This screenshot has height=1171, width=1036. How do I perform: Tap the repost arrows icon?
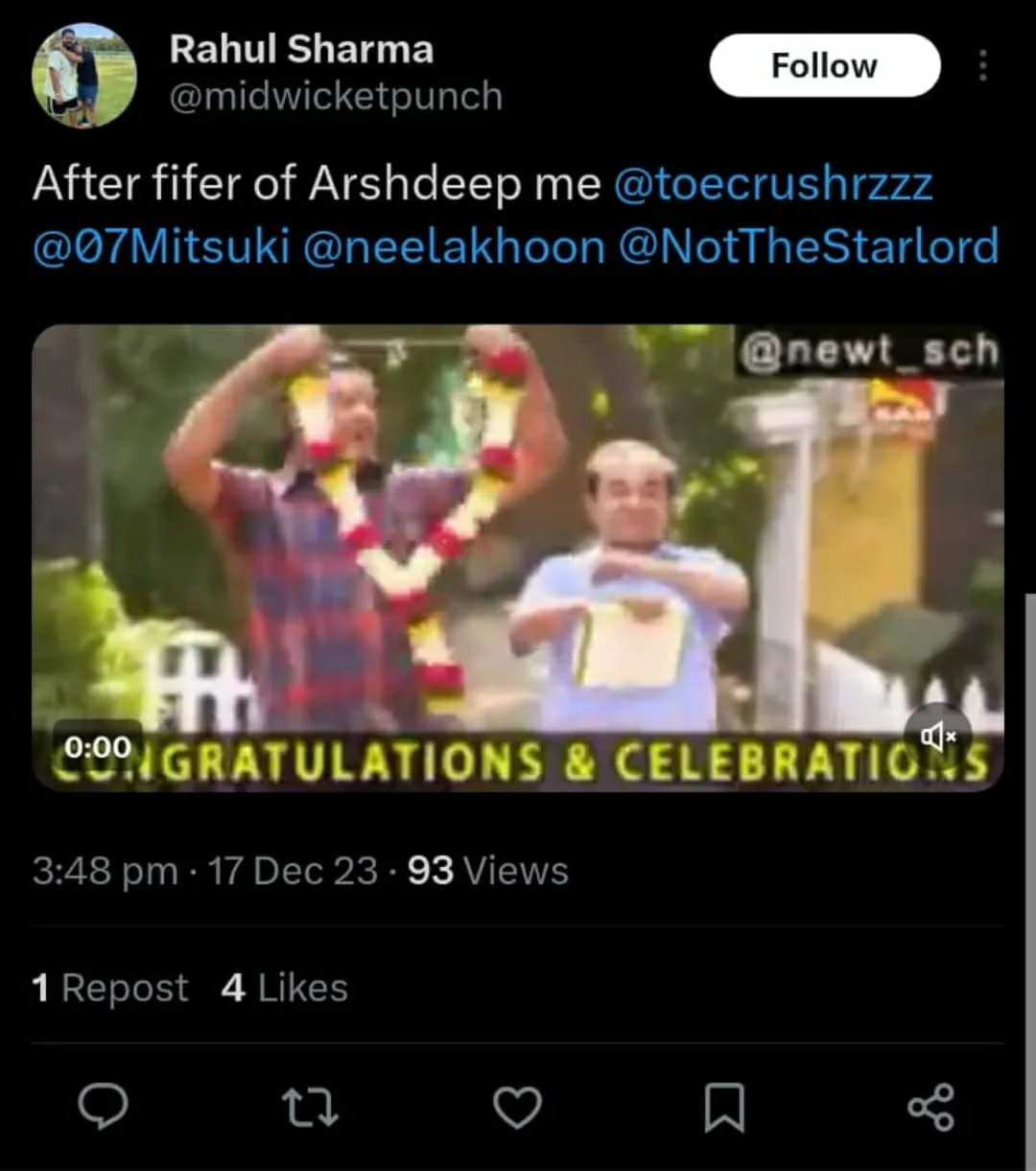[310, 1107]
